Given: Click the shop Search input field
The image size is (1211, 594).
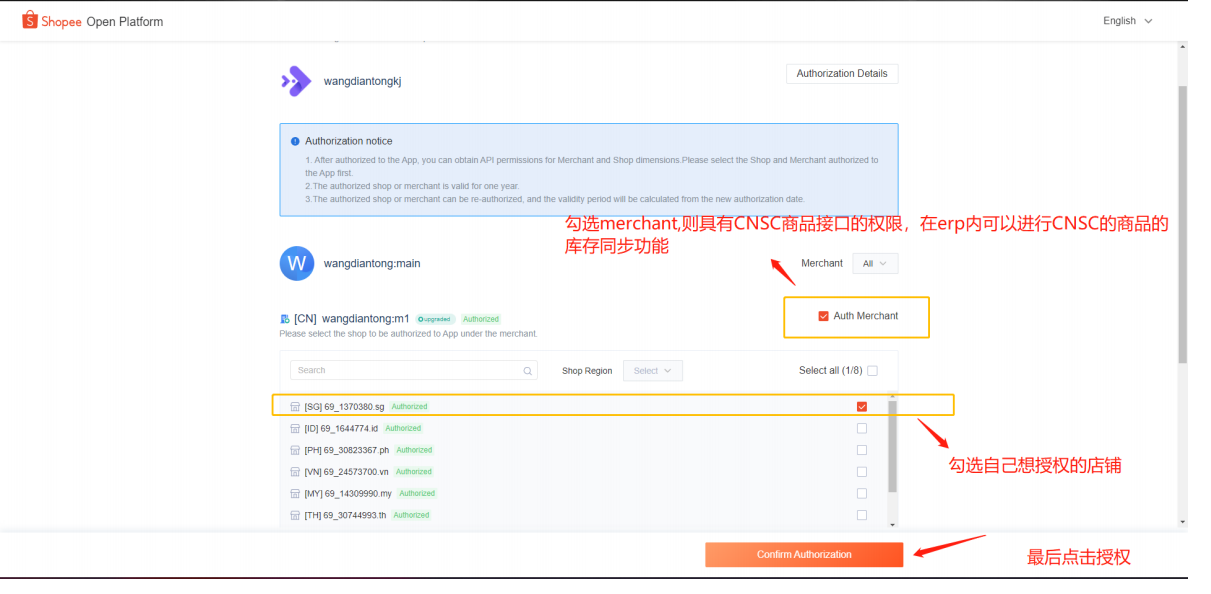Looking at the screenshot, I should tap(414, 371).
